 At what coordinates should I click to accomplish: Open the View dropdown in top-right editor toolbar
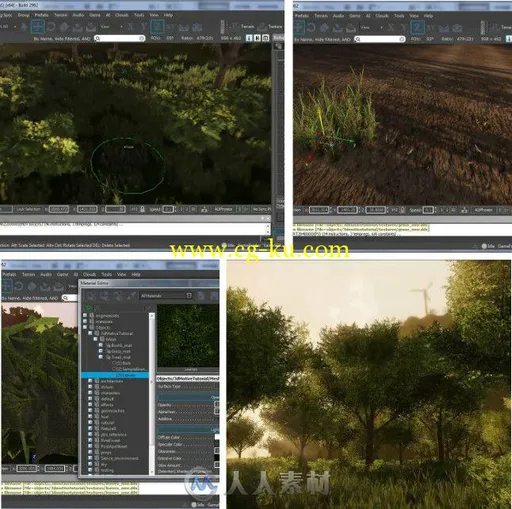coord(372,27)
